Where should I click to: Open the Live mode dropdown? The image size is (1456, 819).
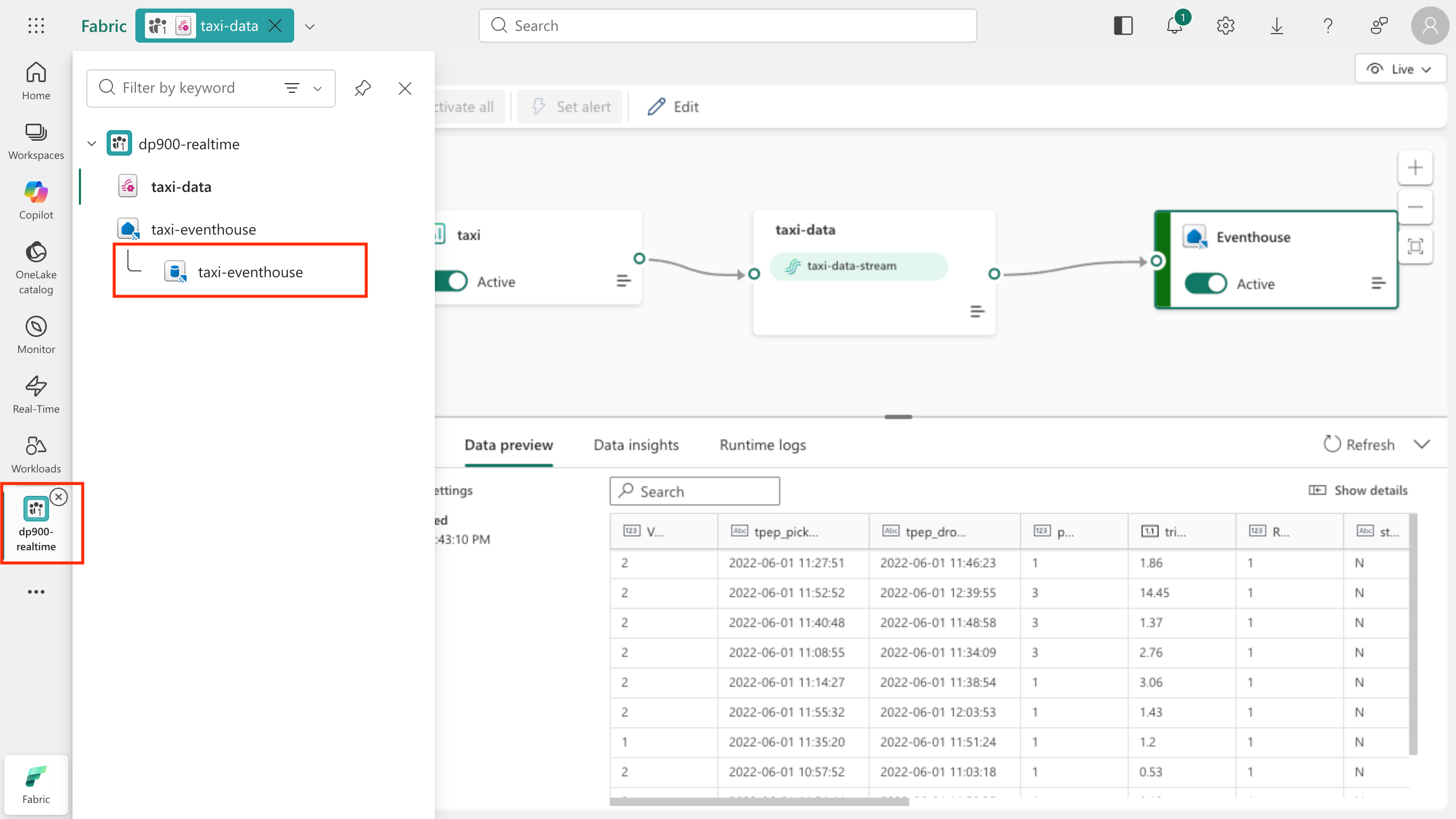pos(1401,69)
